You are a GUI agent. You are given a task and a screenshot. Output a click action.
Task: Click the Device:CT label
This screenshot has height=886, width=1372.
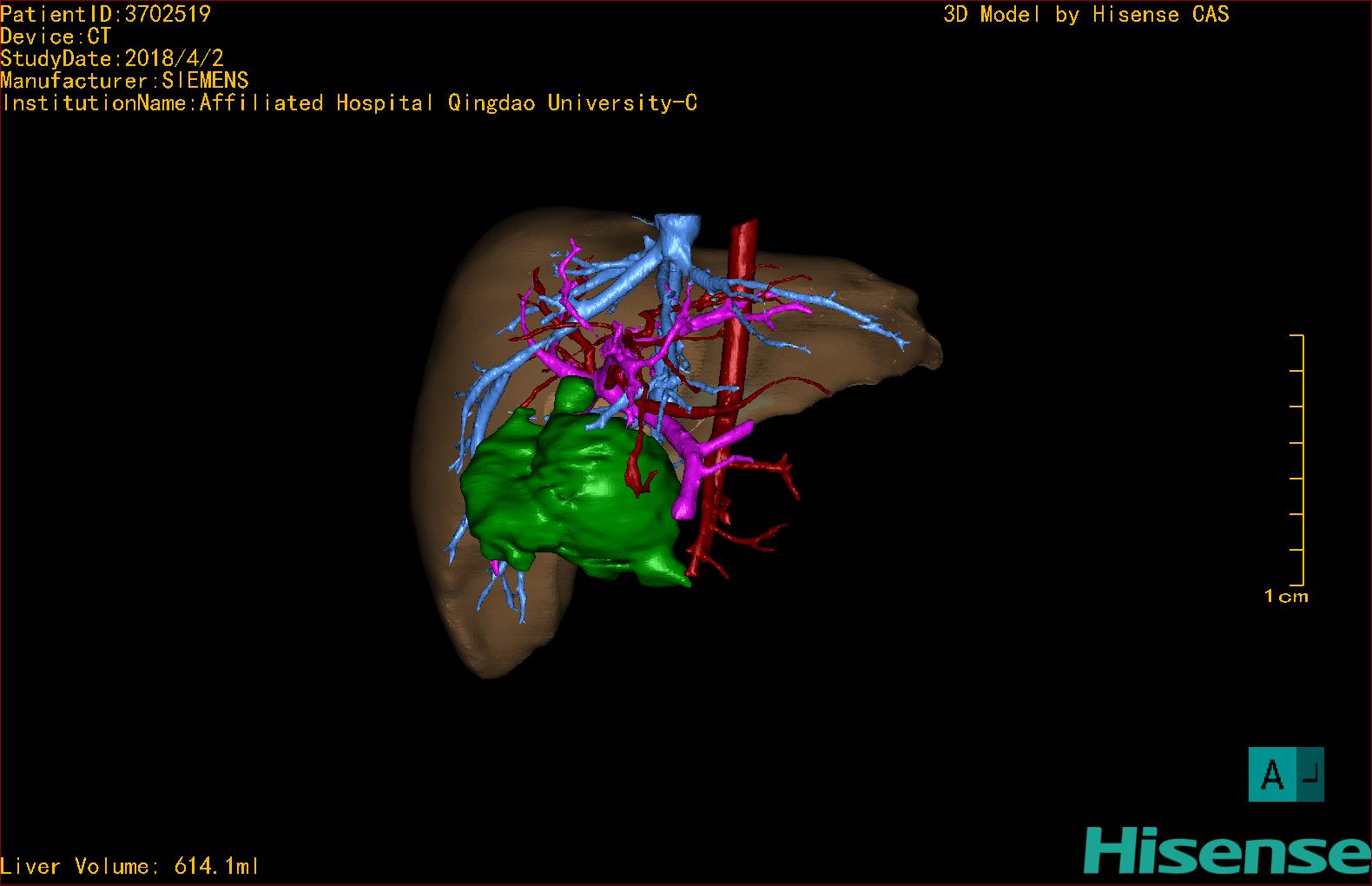click(x=56, y=36)
